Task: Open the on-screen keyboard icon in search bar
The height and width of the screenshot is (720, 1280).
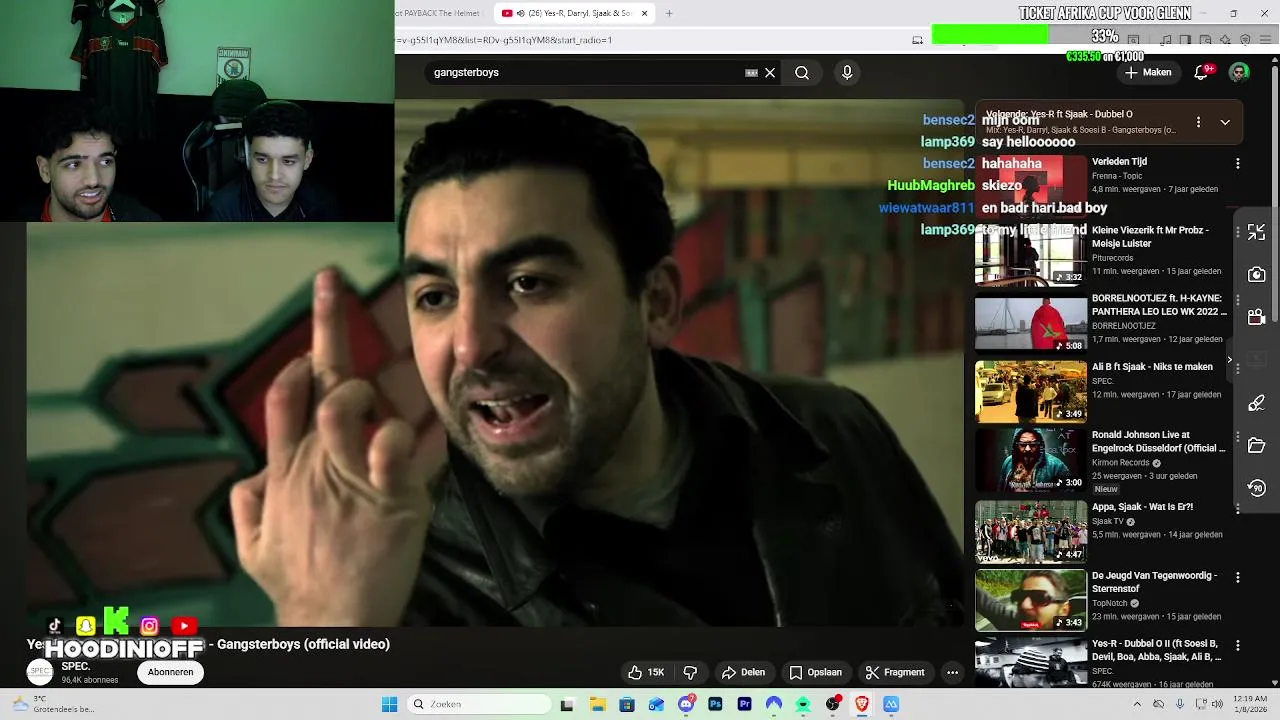Action: pyautogui.click(x=751, y=72)
